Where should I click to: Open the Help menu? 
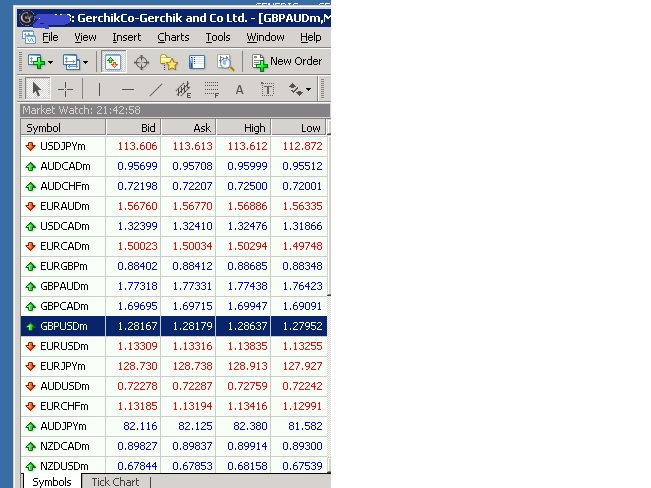coord(311,37)
